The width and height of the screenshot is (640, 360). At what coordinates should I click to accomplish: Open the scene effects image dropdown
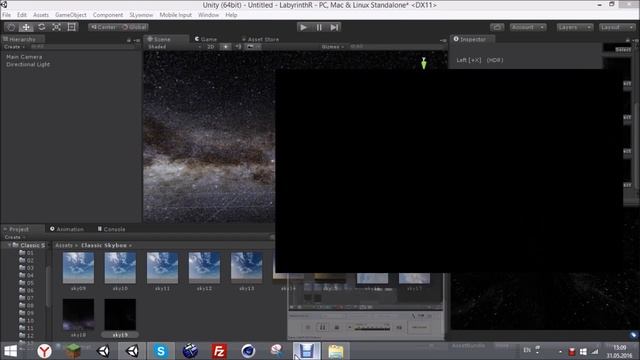pyautogui.click(x=253, y=47)
